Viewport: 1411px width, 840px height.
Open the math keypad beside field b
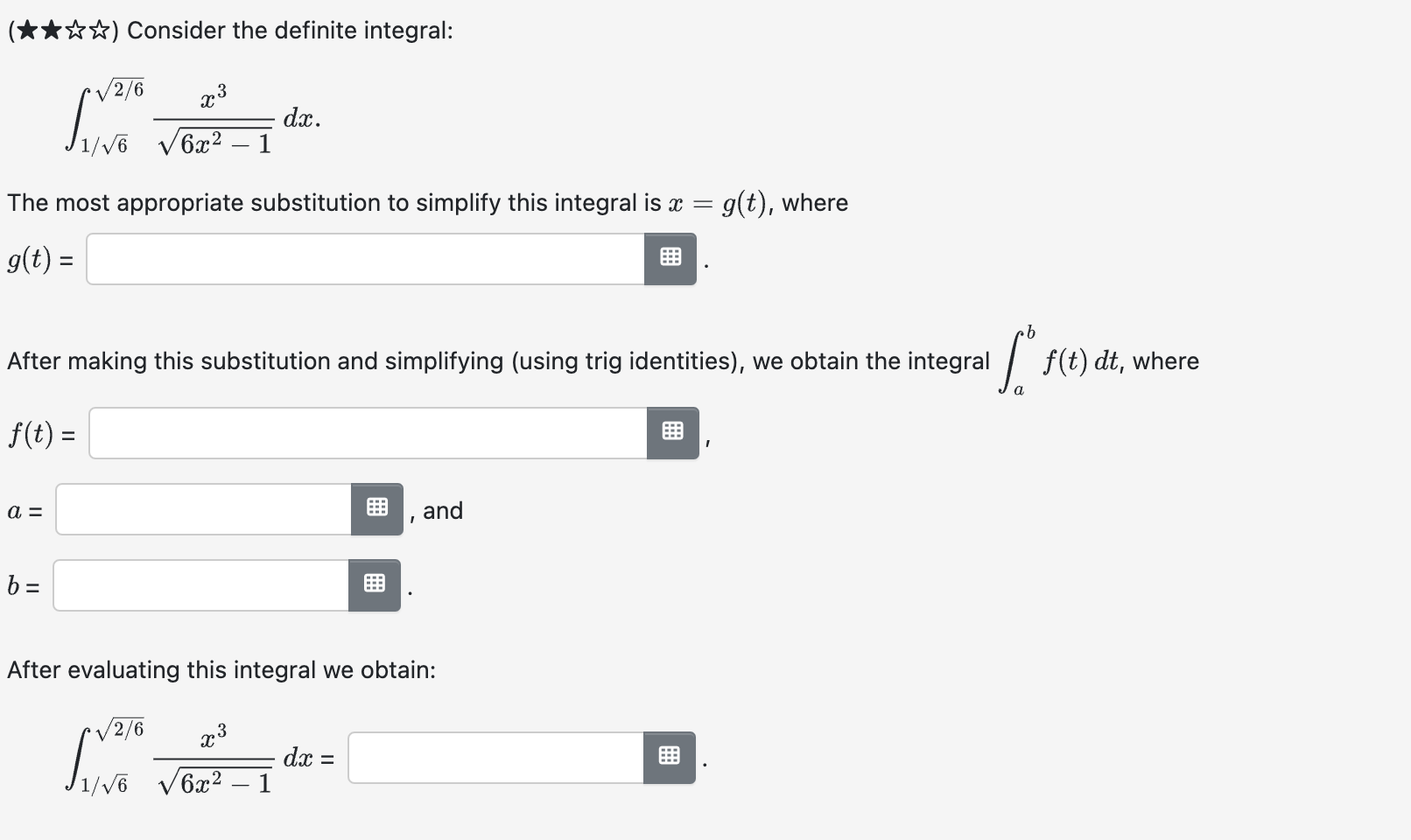coord(374,584)
